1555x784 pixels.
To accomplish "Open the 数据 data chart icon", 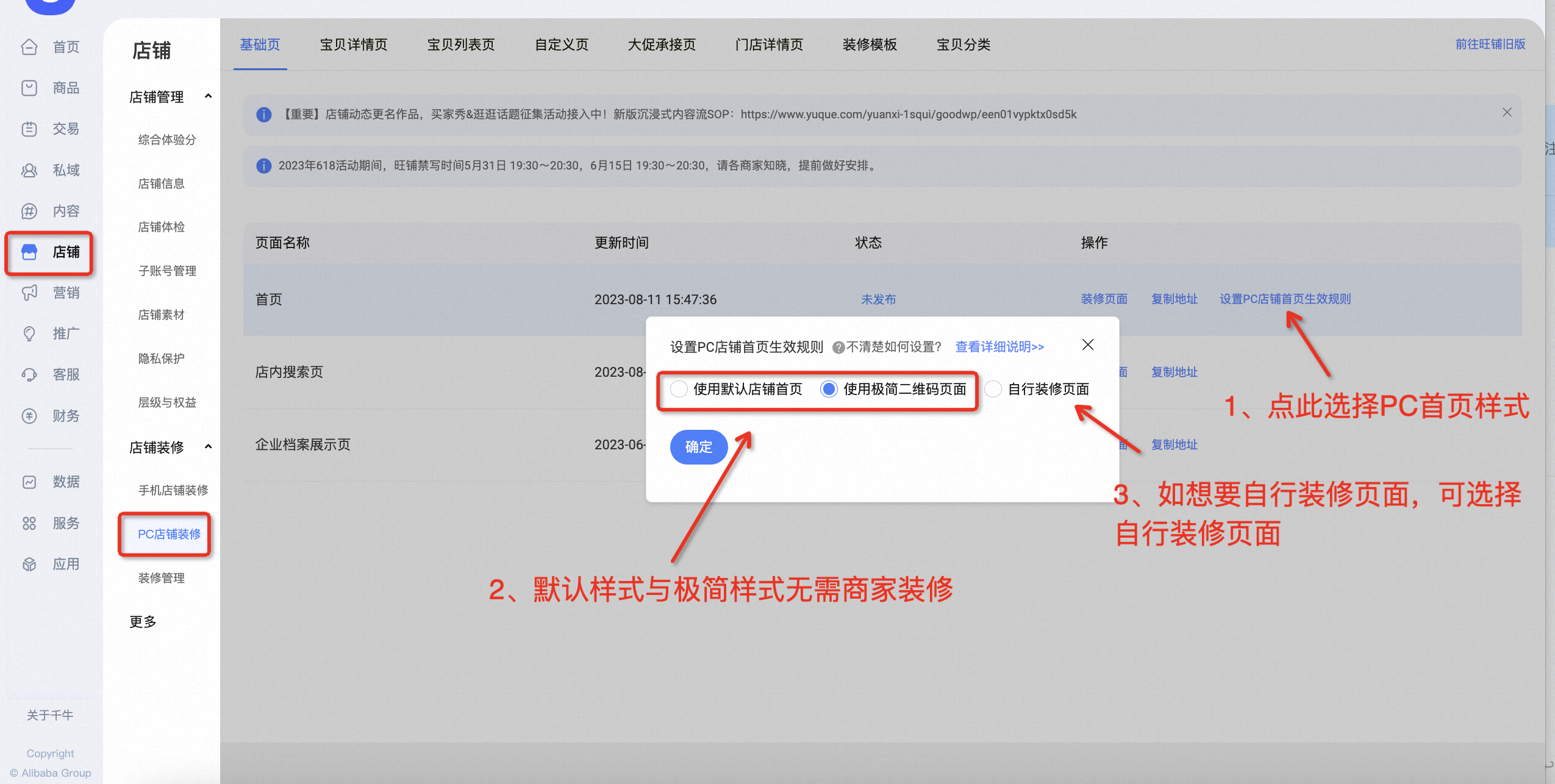I will click(29, 482).
